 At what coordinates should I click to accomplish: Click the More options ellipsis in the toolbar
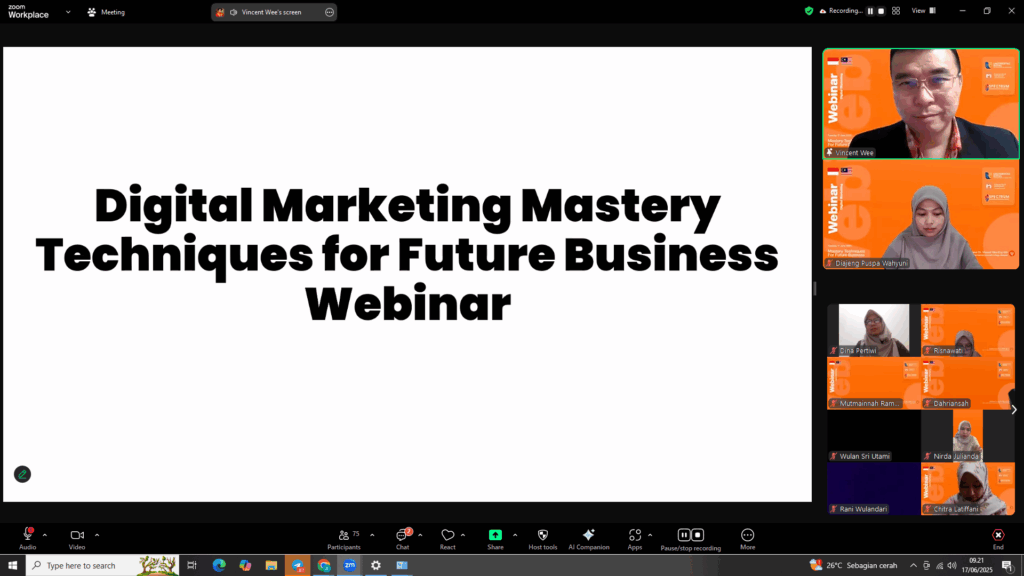click(x=747, y=535)
